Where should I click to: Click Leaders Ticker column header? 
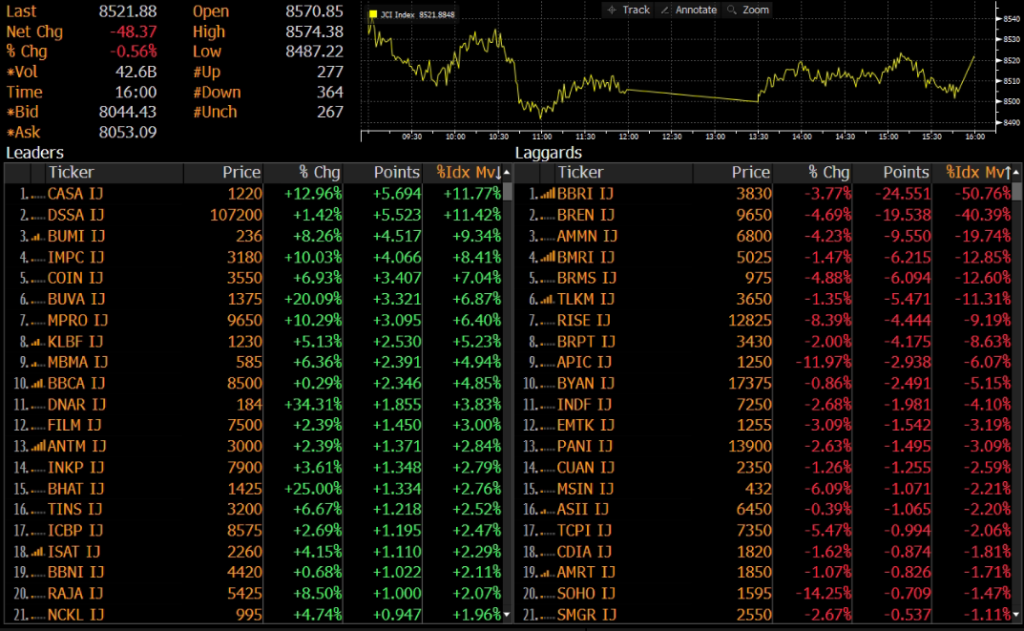click(72, 173)
